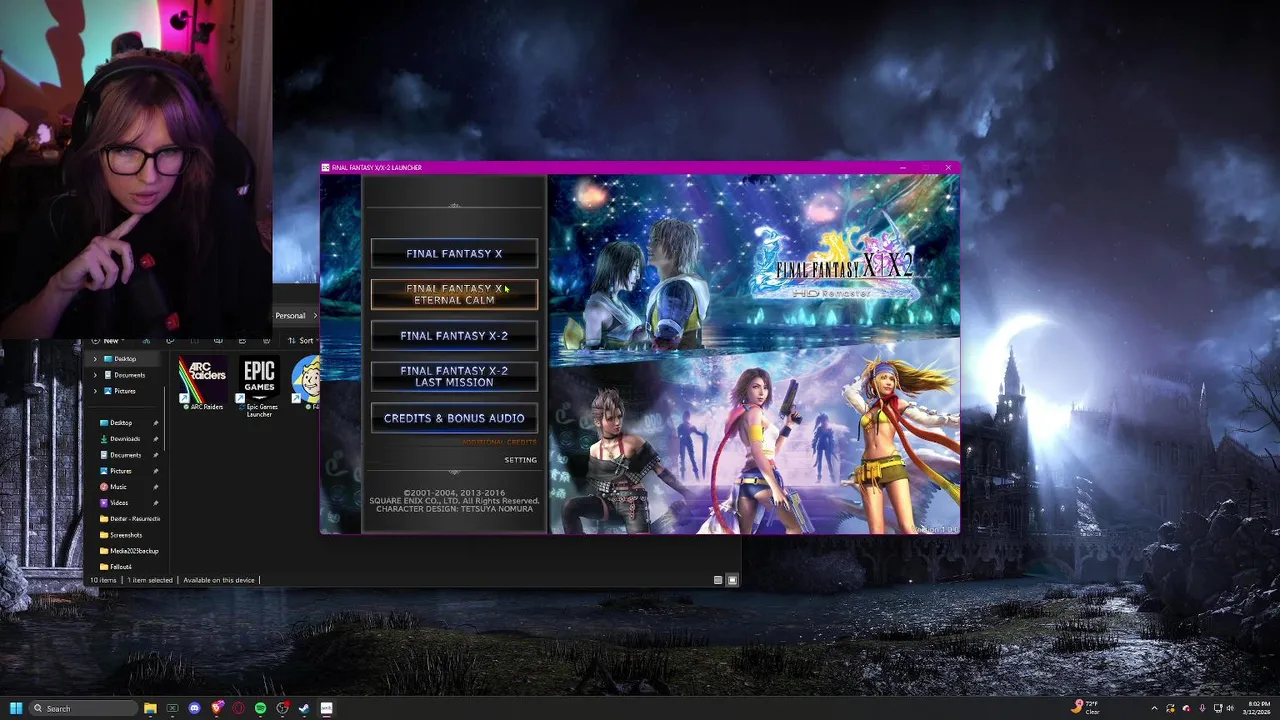Click the FFX launcher taskbar icon
This screenshot has width=1280, height=720.
pos(326,708)
